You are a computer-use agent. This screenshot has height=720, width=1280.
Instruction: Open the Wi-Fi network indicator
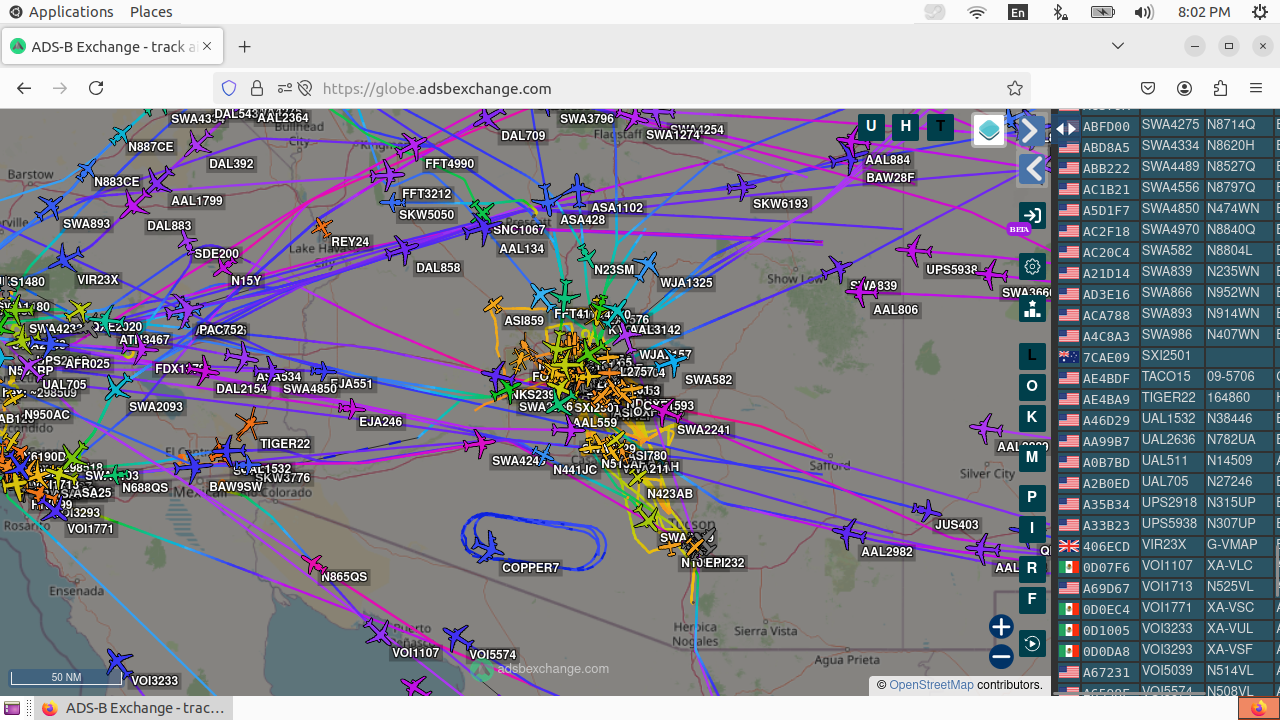977,12
